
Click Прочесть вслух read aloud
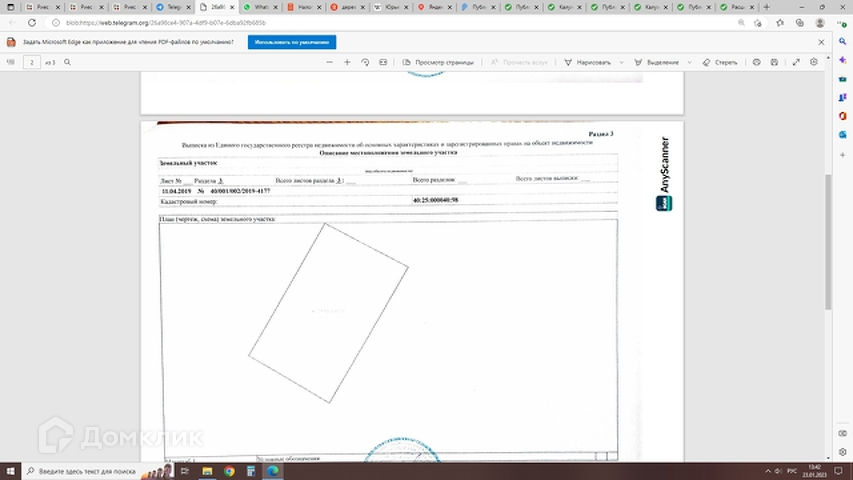point(520,62)
